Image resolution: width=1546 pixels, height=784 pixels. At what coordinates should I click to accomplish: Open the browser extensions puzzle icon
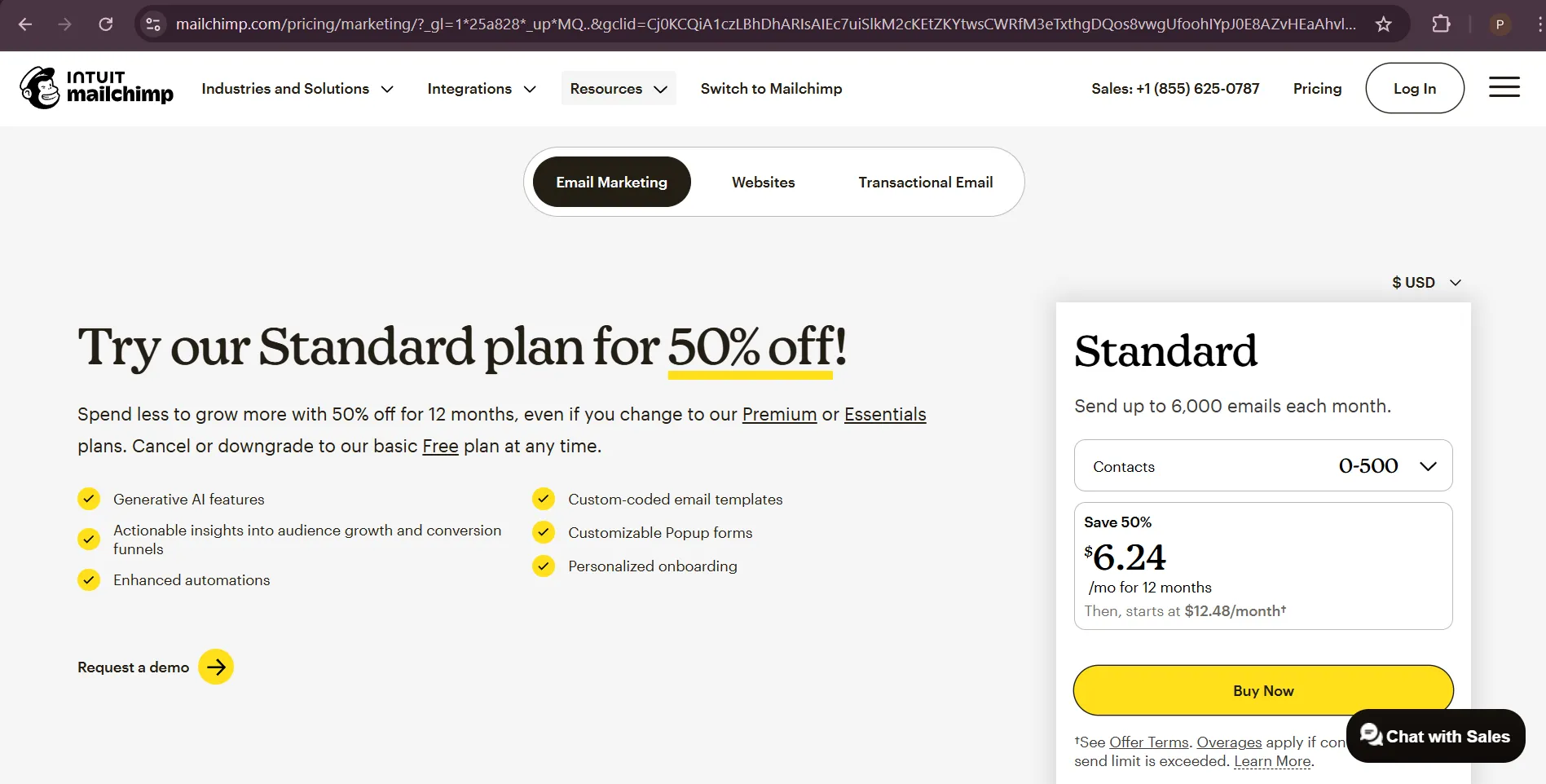[x=1441, y=24]
